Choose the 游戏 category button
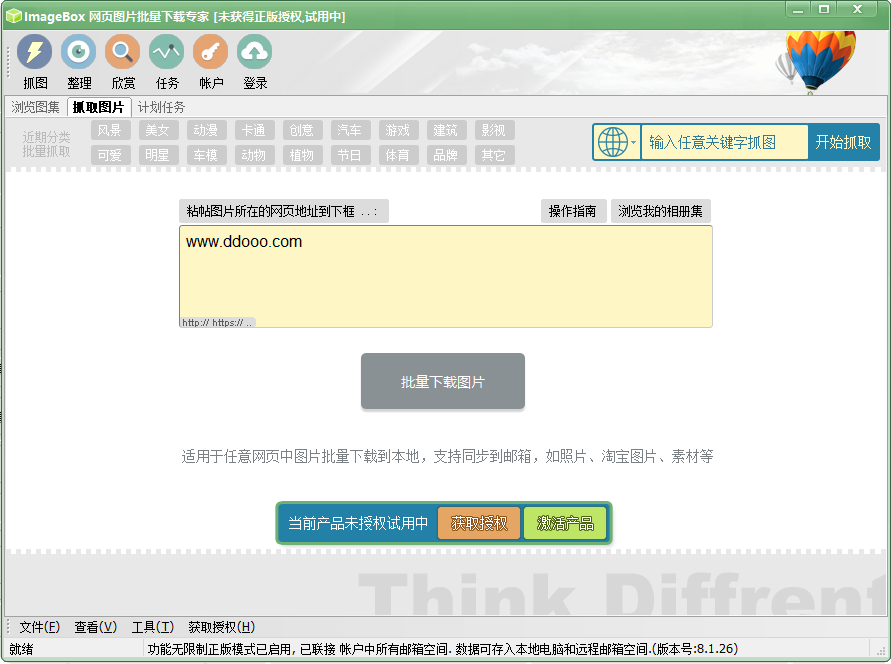The image size is (891, 664). (398, 130)
